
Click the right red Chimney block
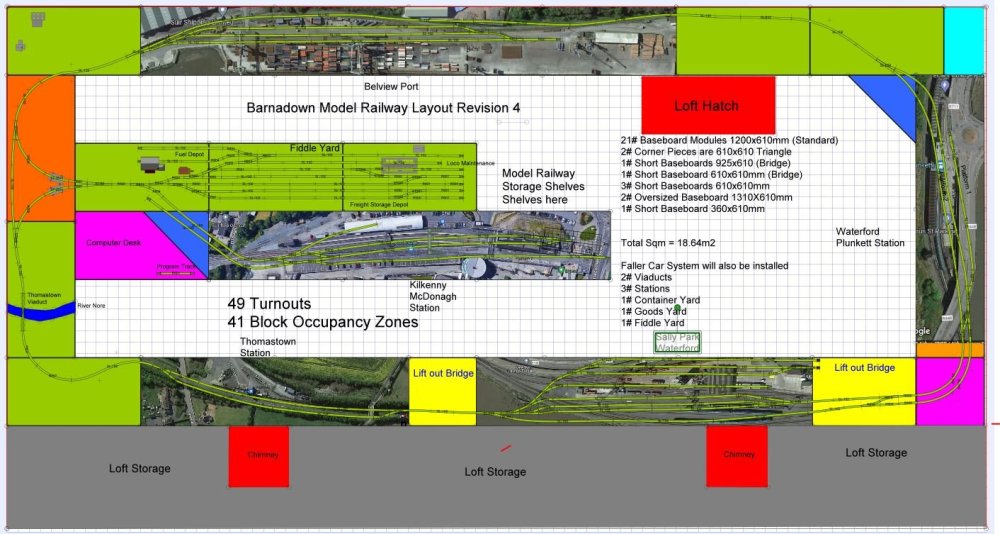tap(738, 456)
